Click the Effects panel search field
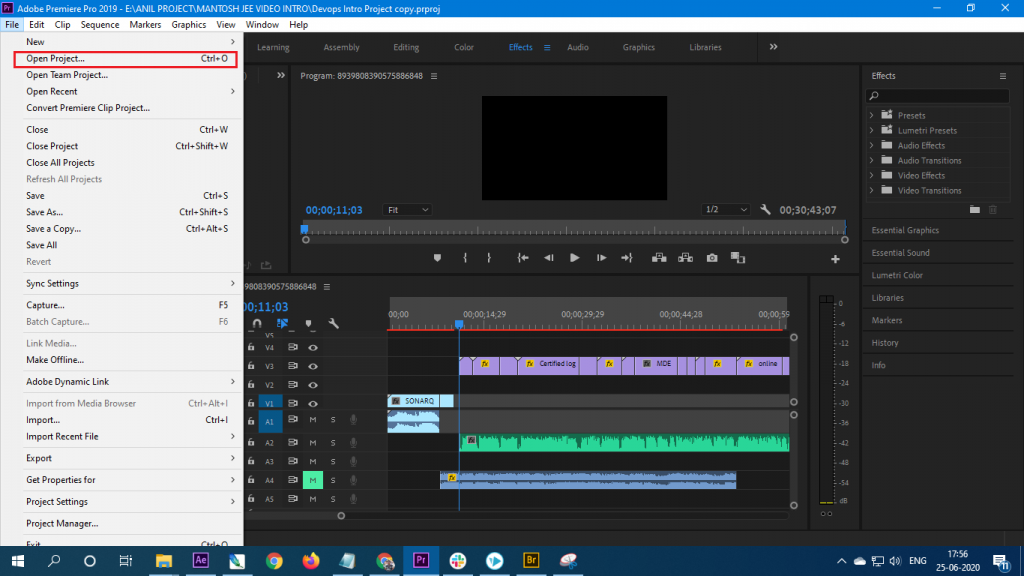 tap(938, 96)
